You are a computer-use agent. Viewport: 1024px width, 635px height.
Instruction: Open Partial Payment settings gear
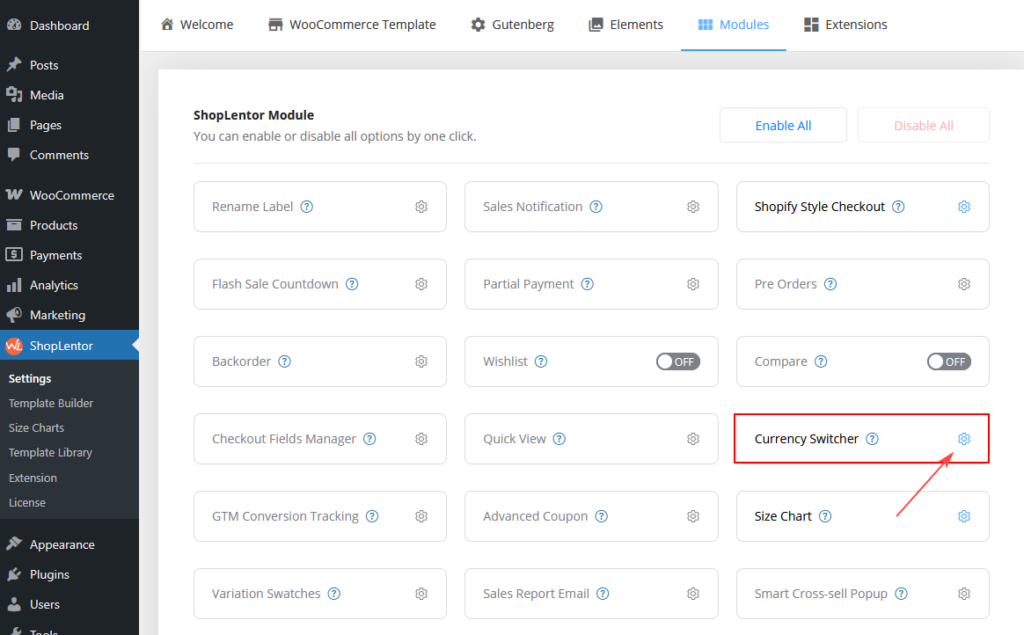pyautogui.click(x=693, y=284)
